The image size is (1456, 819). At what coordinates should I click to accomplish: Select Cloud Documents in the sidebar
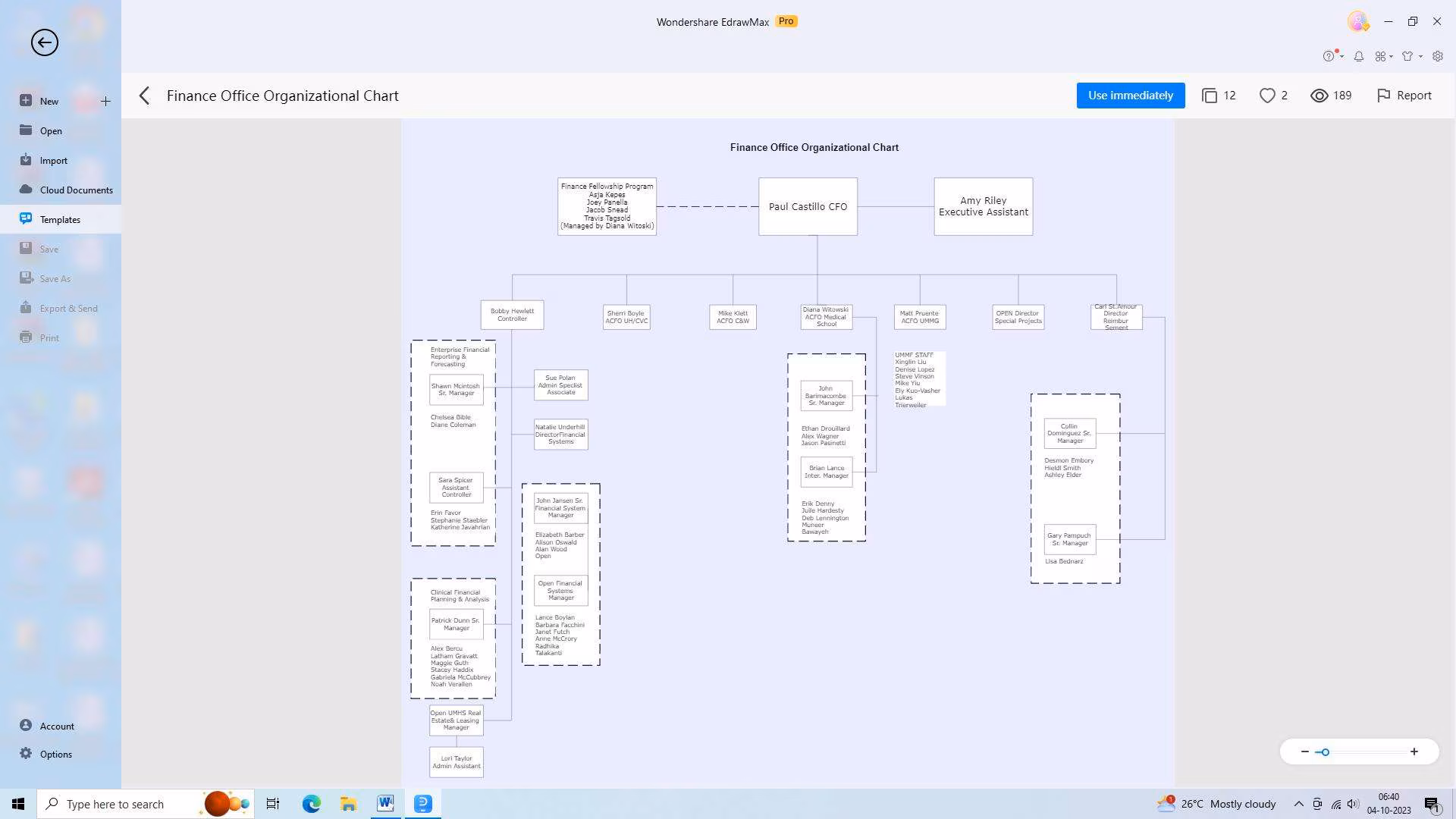coord(76,190)
